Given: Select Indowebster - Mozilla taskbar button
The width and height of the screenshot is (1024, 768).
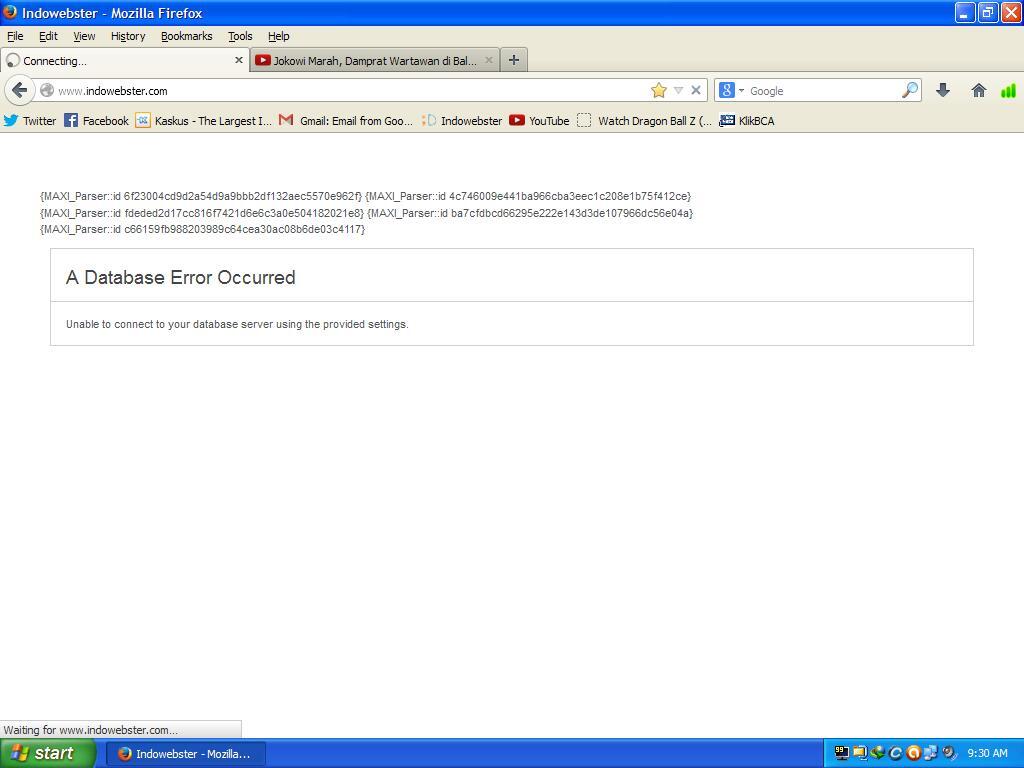Looking at the screenshot, I should [185, 754].
